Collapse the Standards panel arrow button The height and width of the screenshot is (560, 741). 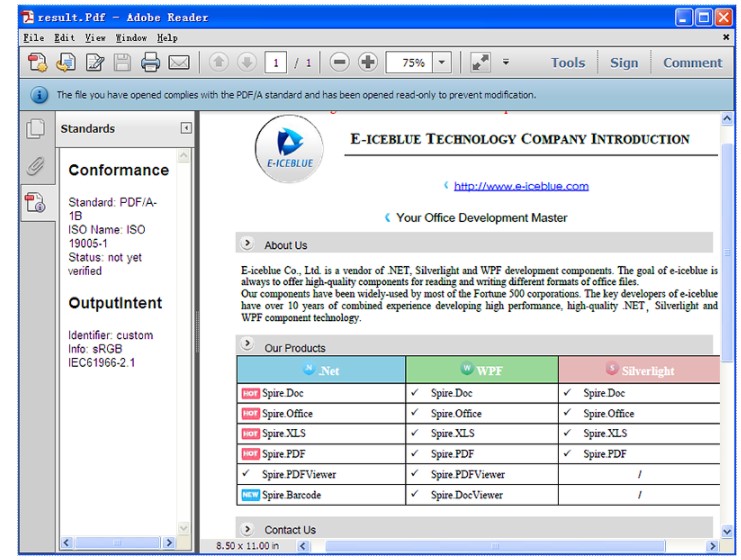tap(186, 128)
